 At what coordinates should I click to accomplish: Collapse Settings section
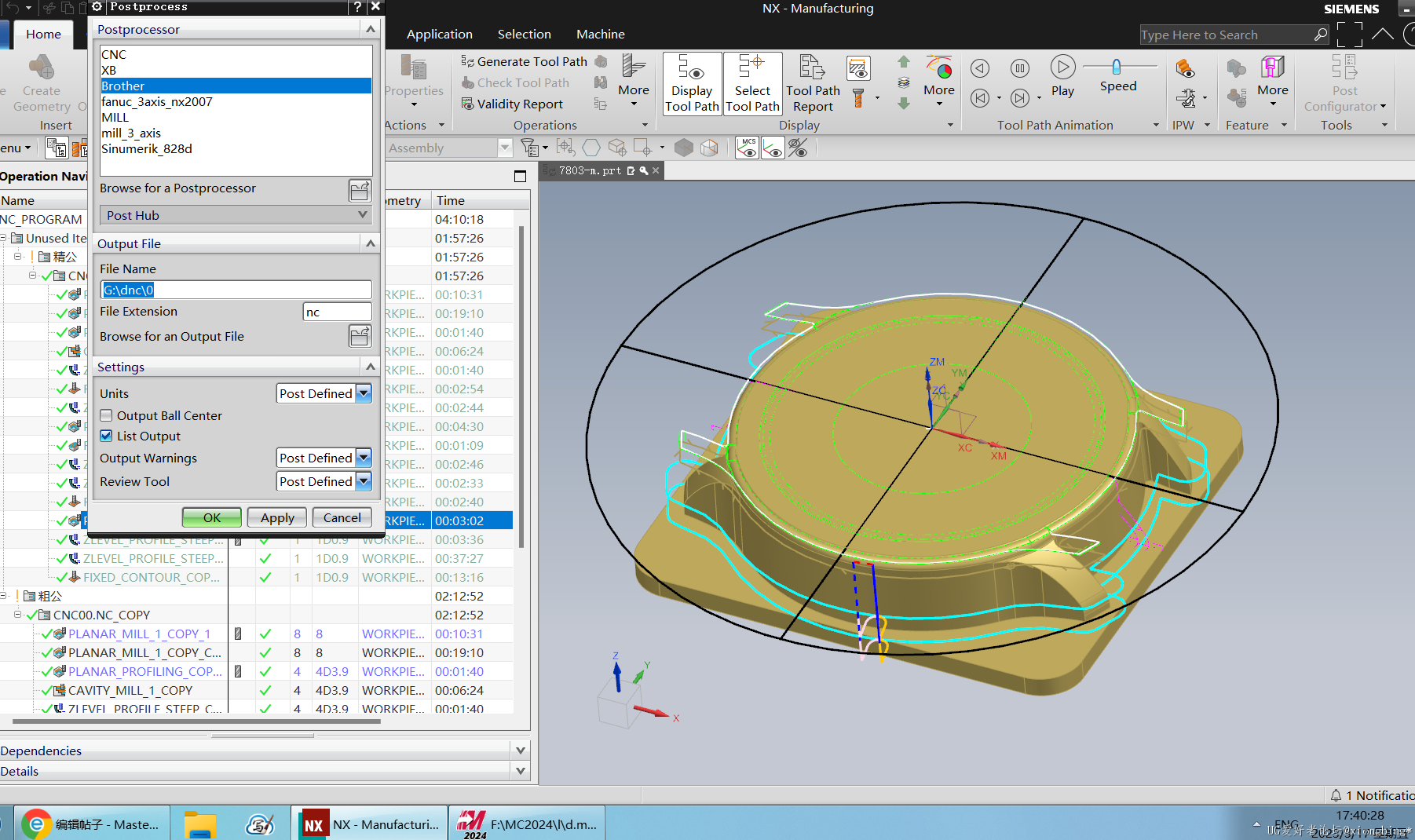371,367
